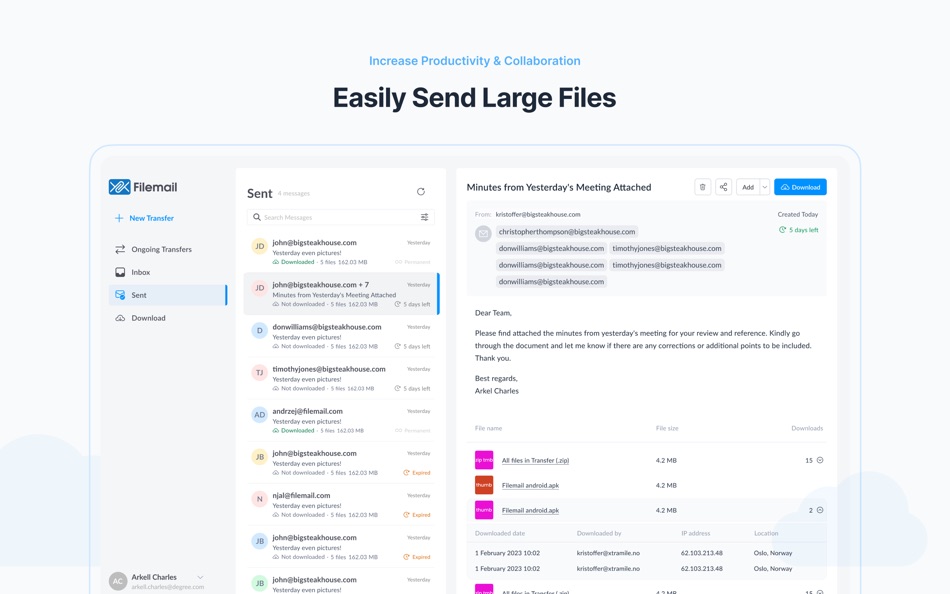Open the All files in Transfer (.zip) link
Image resolution: width=950 pixels, height=594 pixels.
click(535, 461)
